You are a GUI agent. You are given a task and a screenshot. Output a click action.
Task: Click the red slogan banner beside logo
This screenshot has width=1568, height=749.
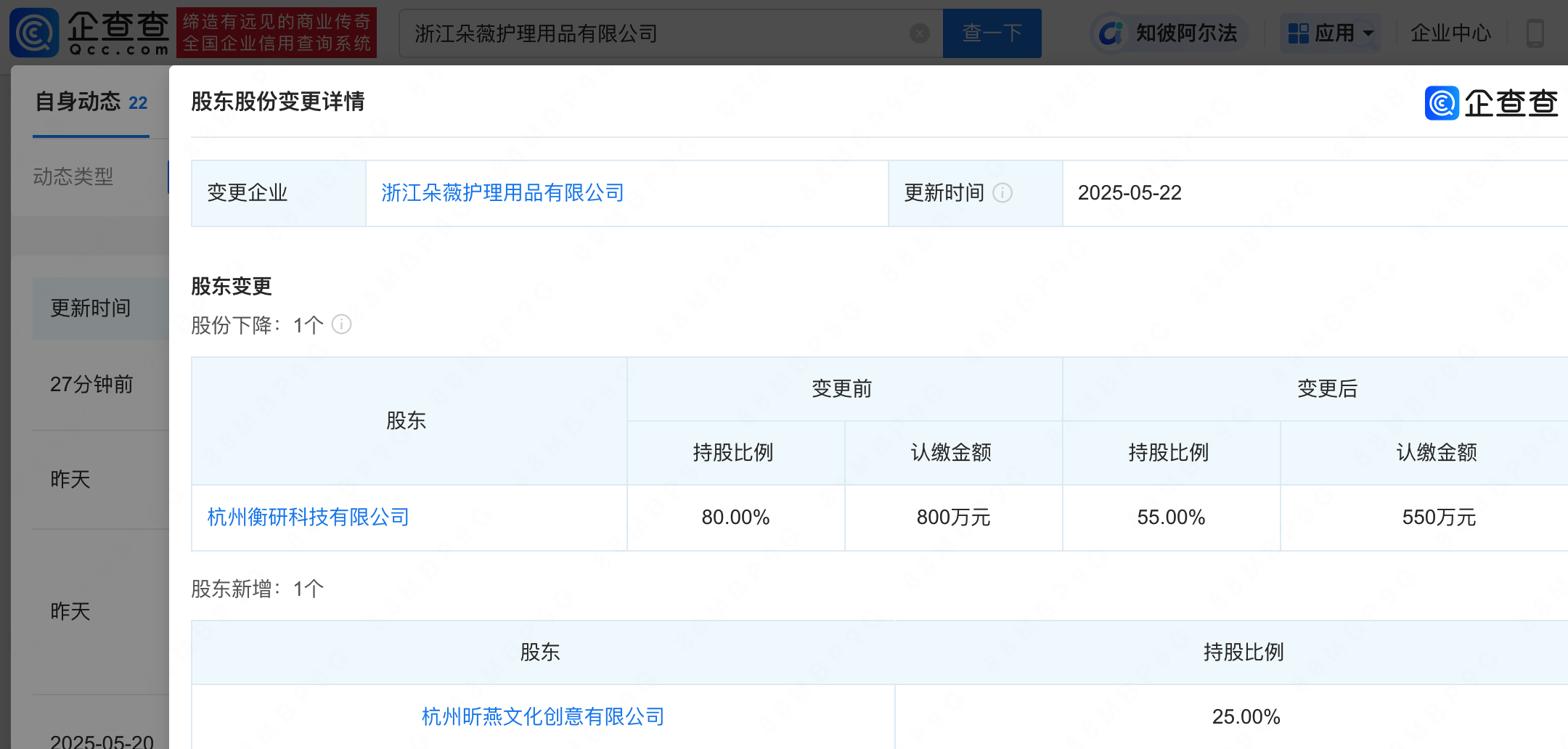point(277,33)
